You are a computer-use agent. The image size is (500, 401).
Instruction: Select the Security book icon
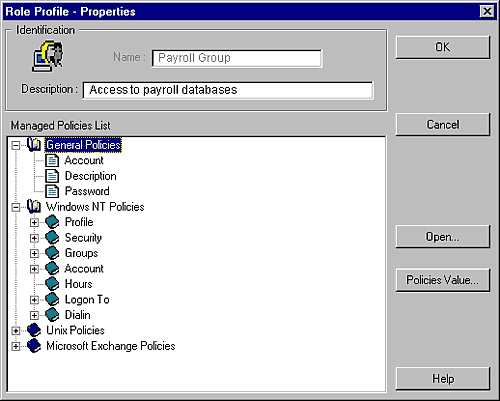coord(52,238)
